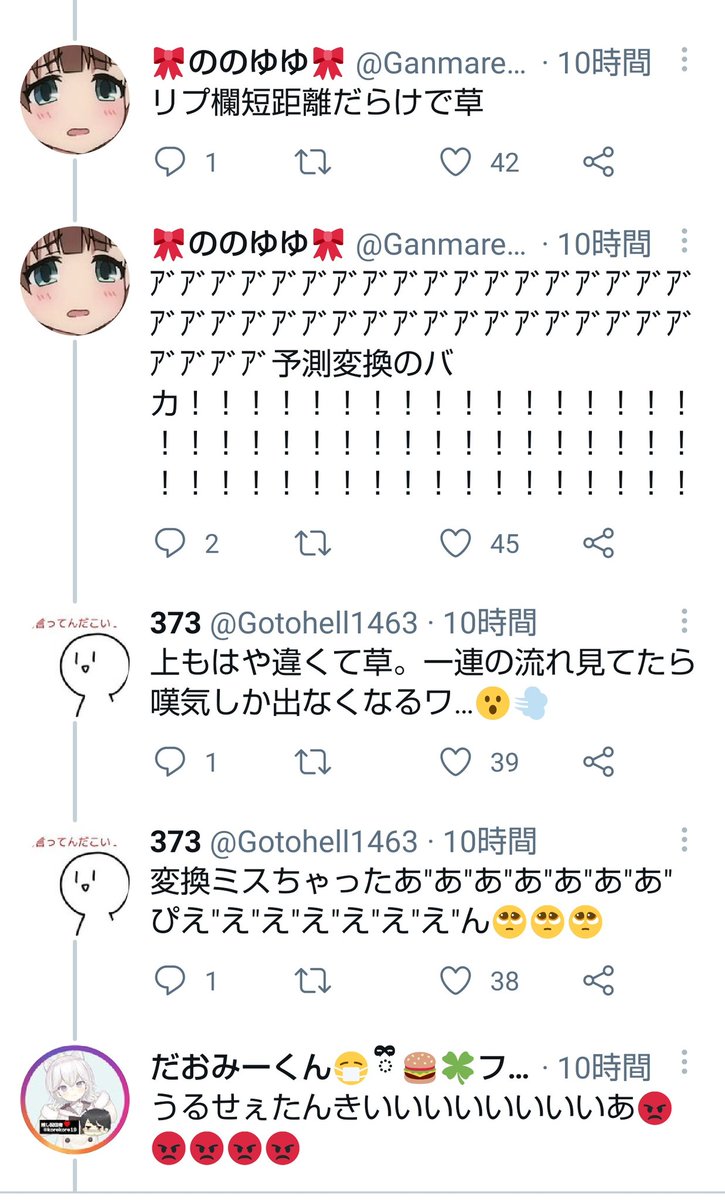Open だおみーくん's profile avatar

(x=76, y=1102)
